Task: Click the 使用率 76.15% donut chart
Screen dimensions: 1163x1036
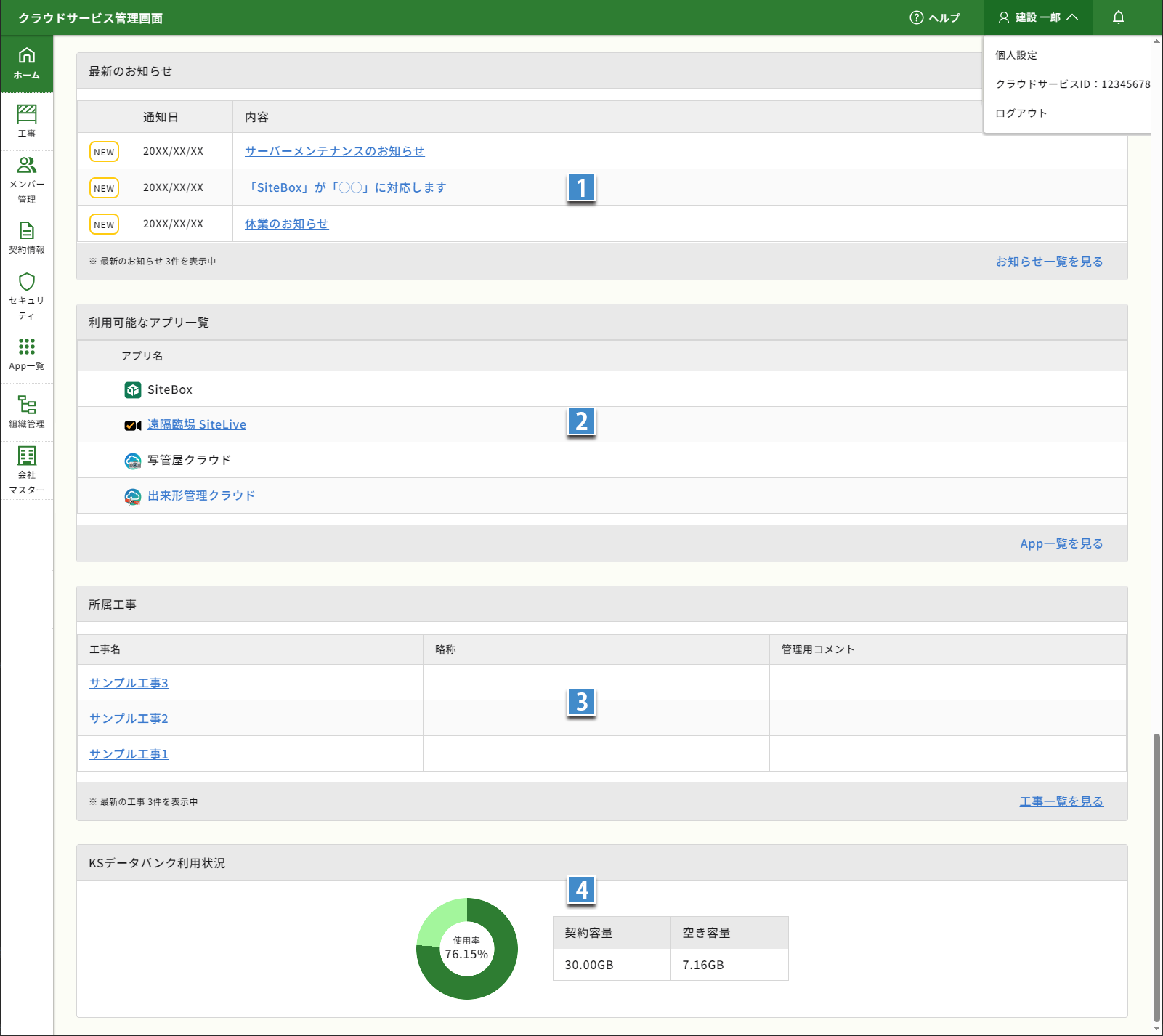Action: 467,949
